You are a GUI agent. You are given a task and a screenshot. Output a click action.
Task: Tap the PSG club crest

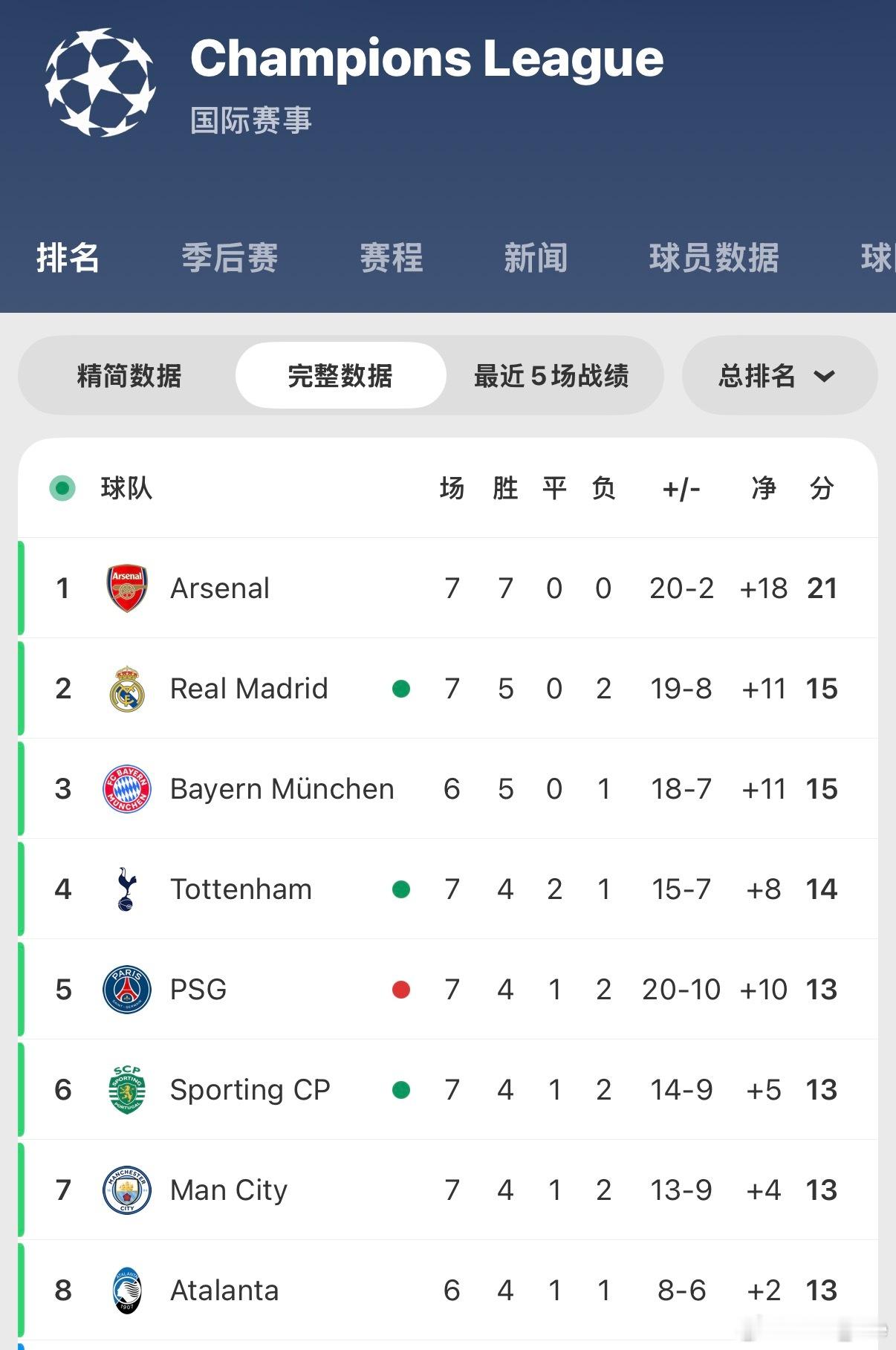point(127,990)
